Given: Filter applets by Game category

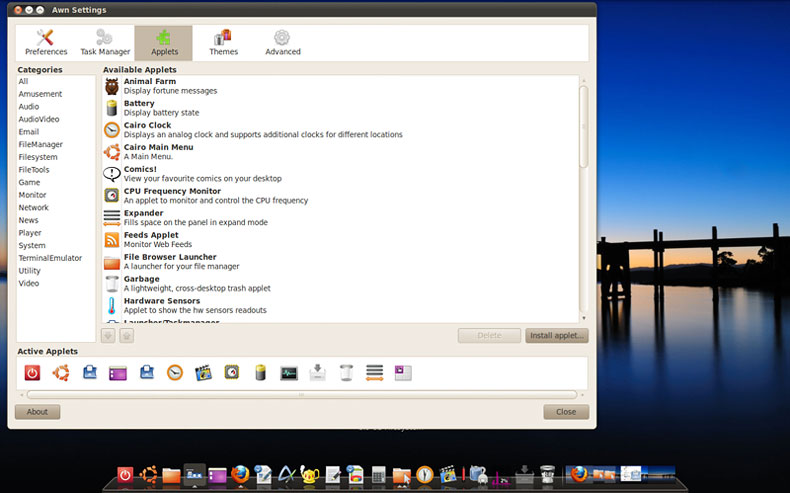Looking at the screenshot, I should point(29,182).
